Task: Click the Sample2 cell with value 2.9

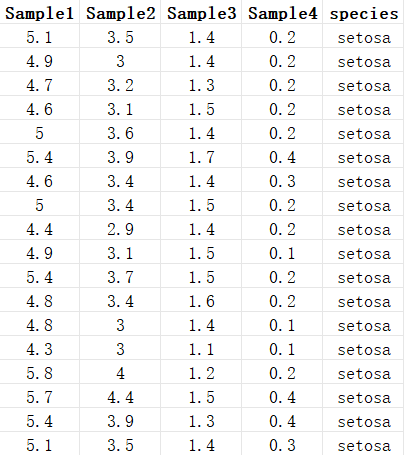Action: tap(120, 228)
